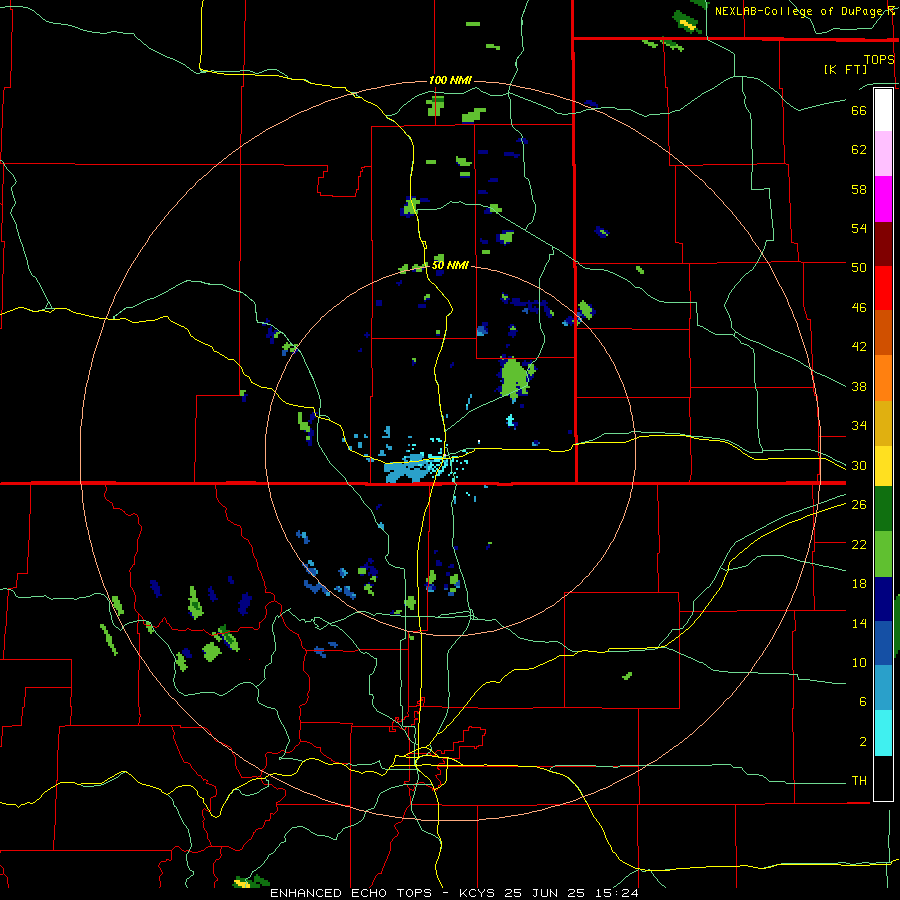Click the 30 scale label

(859, 465)
